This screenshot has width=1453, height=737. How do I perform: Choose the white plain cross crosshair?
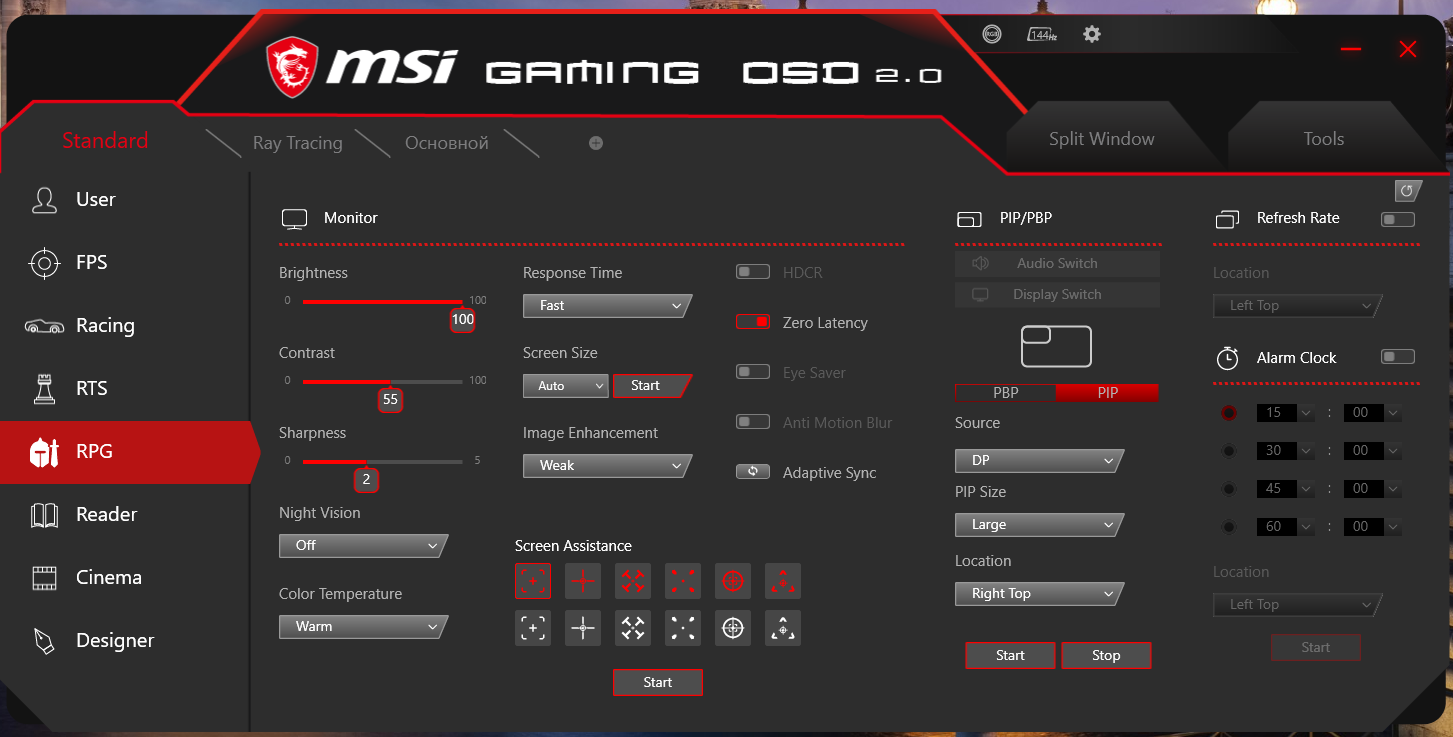583,628
